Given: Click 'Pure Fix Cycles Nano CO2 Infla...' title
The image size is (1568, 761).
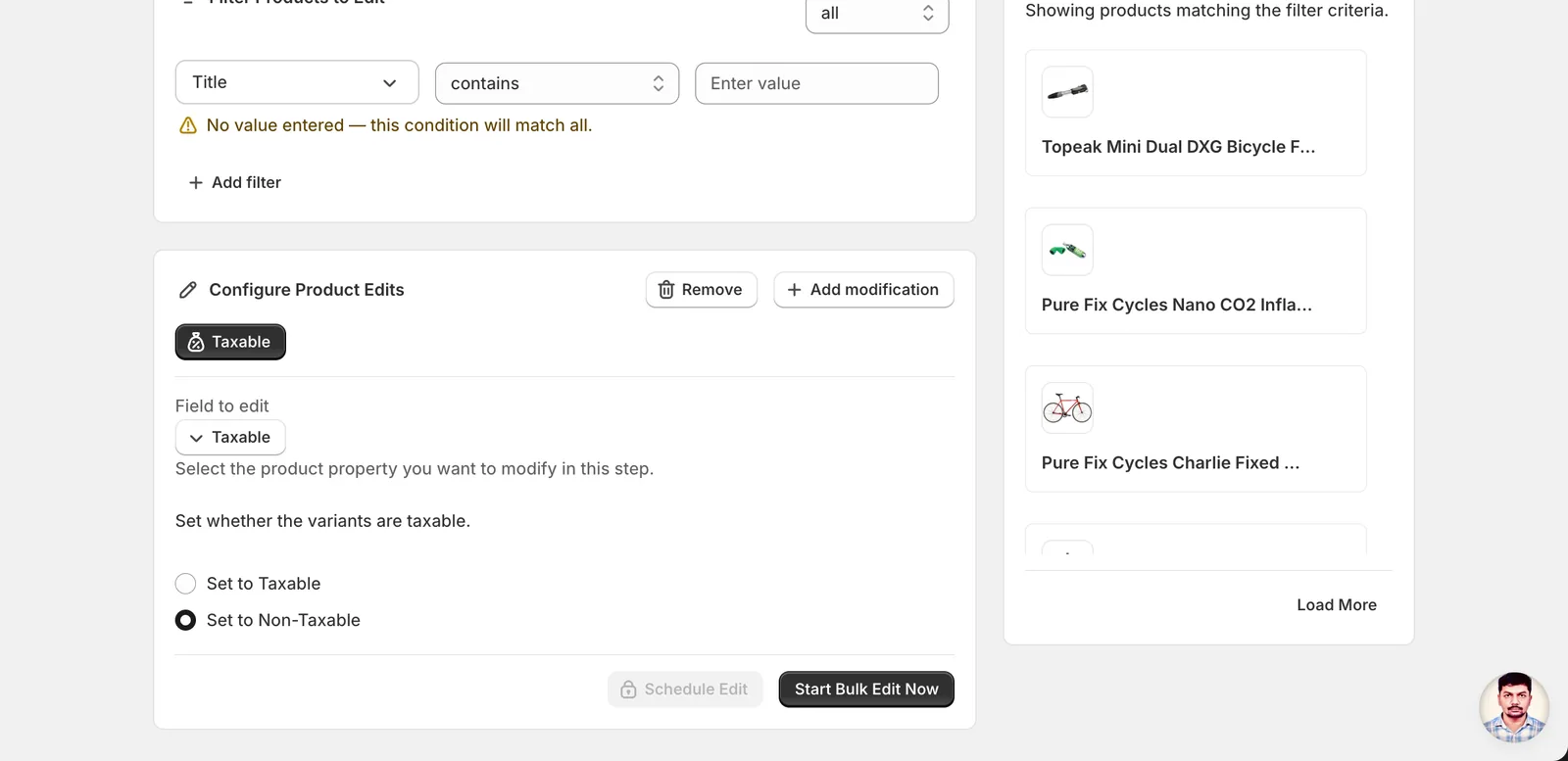Looking at the screenshot, I should [x=1176, y=305].
